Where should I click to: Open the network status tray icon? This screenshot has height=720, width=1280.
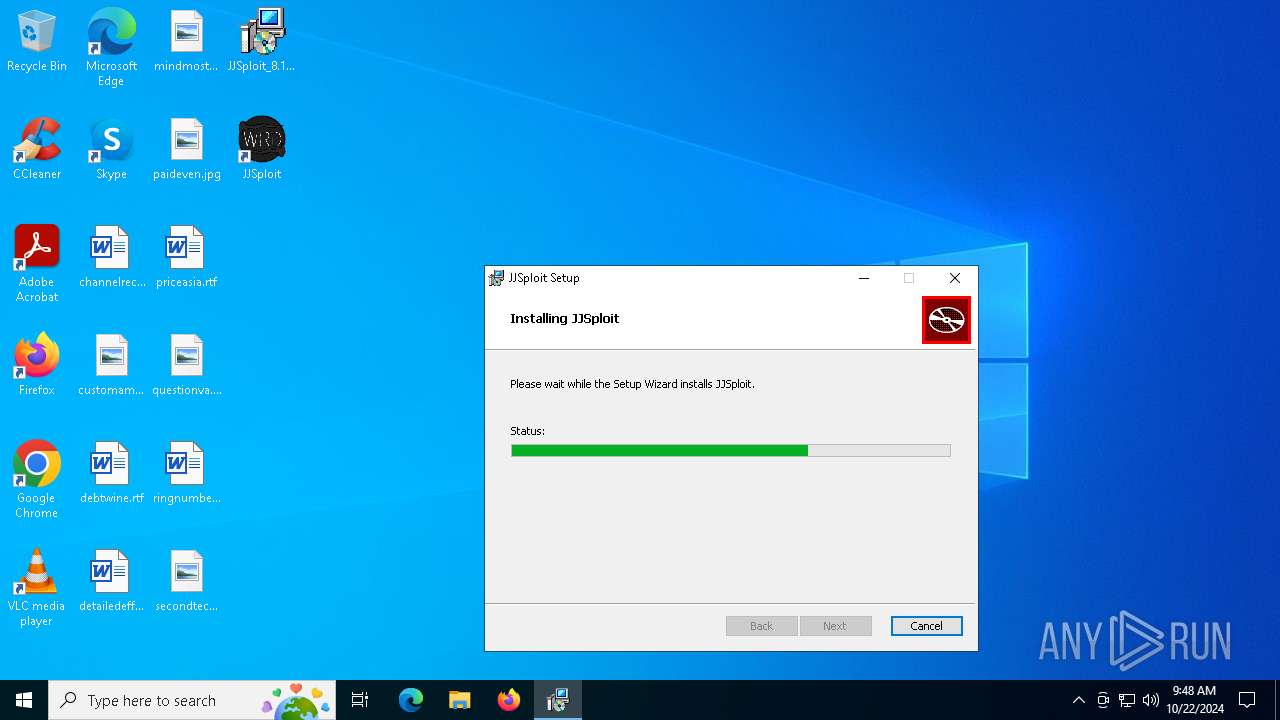(1127, 700)
